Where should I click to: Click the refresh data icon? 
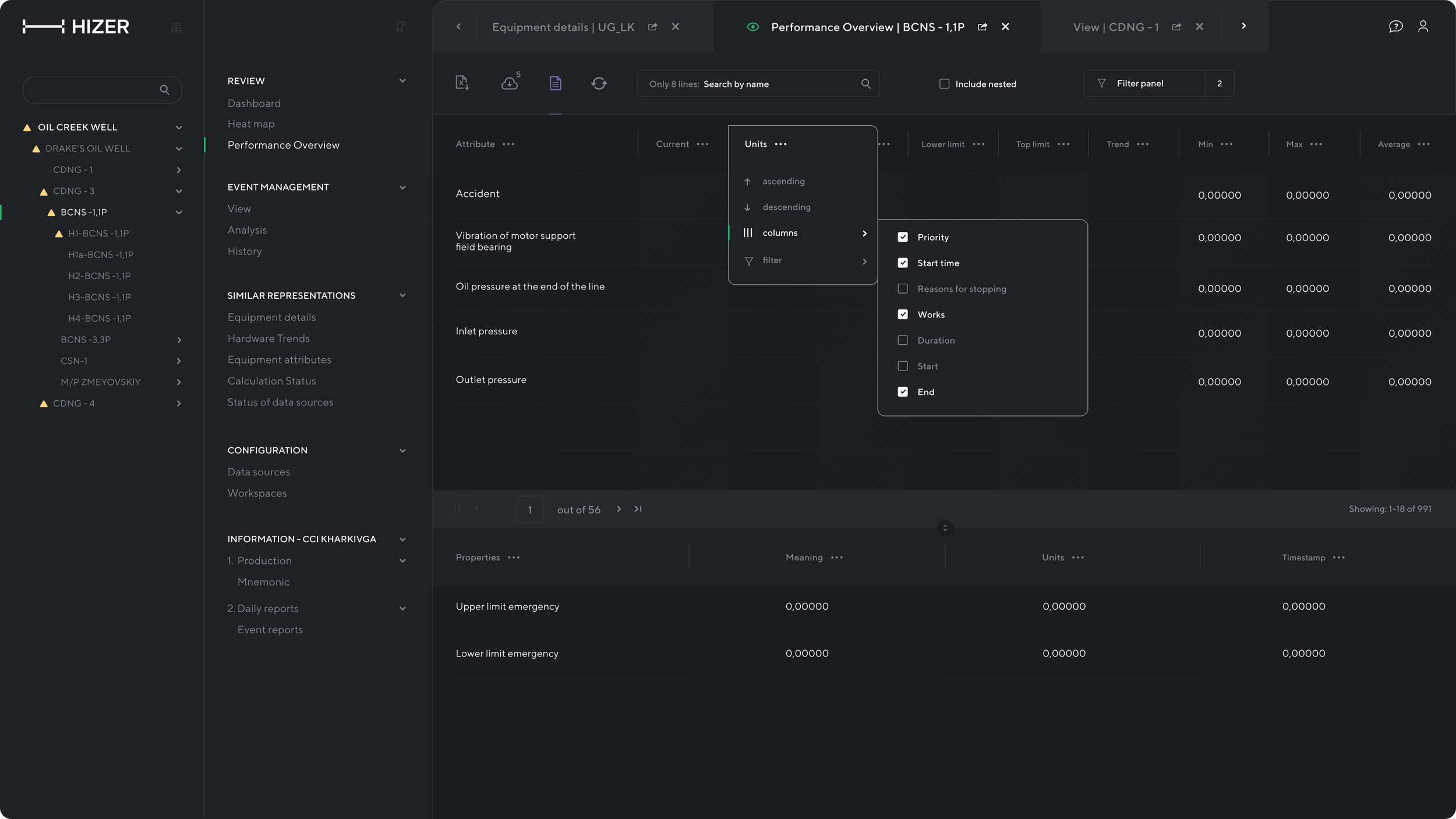coord(599,83)
